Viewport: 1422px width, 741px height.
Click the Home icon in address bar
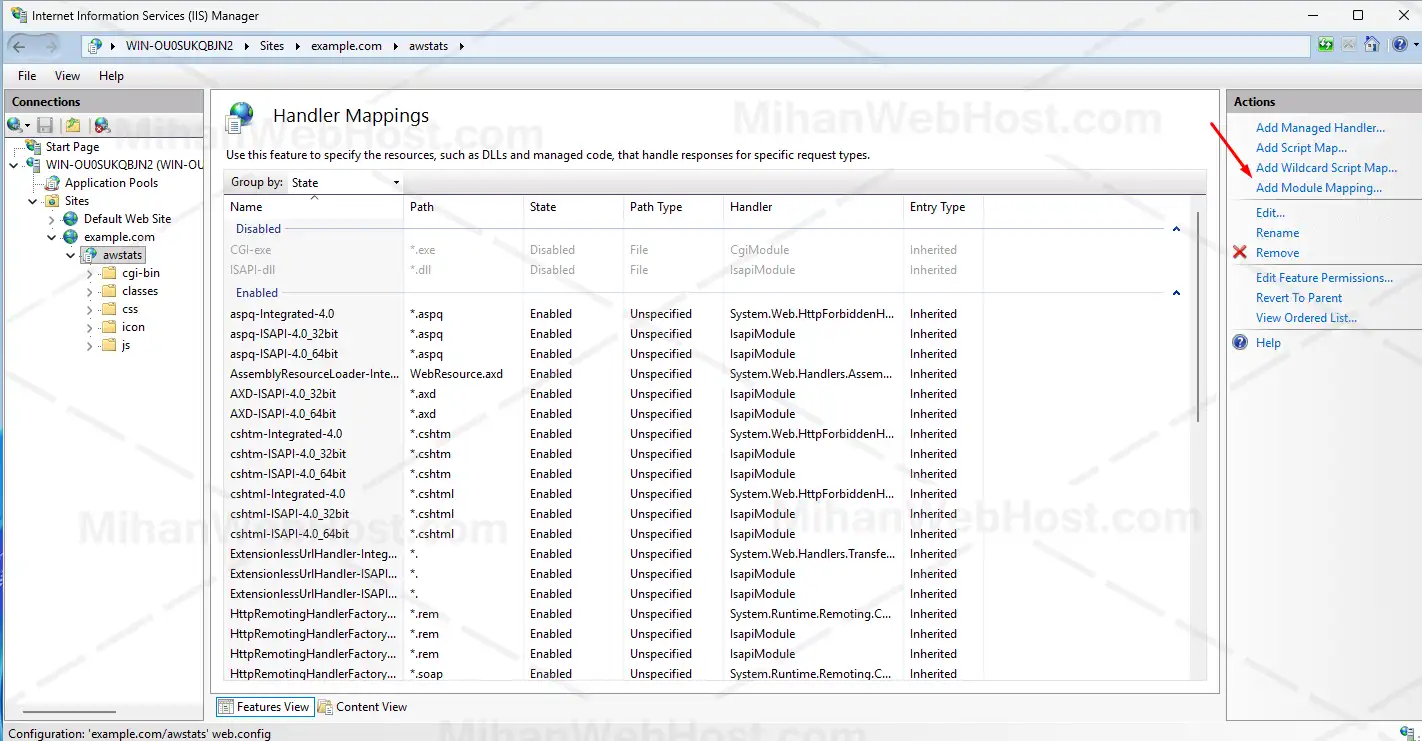click(x=1372, y=45)
